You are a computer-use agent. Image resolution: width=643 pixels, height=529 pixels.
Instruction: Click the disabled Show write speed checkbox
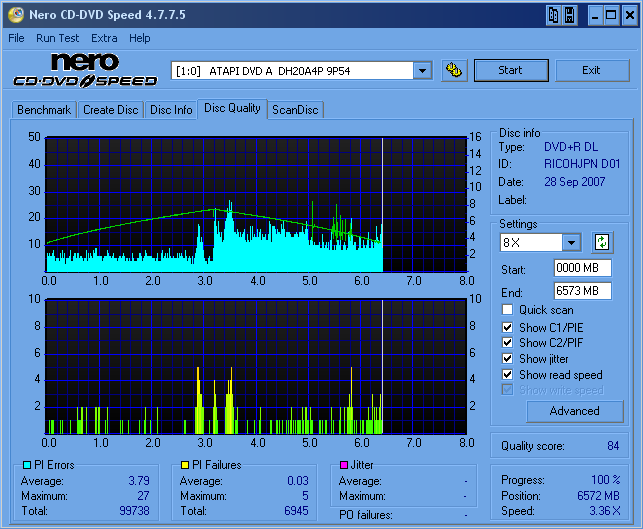click(x=507, y=390)
